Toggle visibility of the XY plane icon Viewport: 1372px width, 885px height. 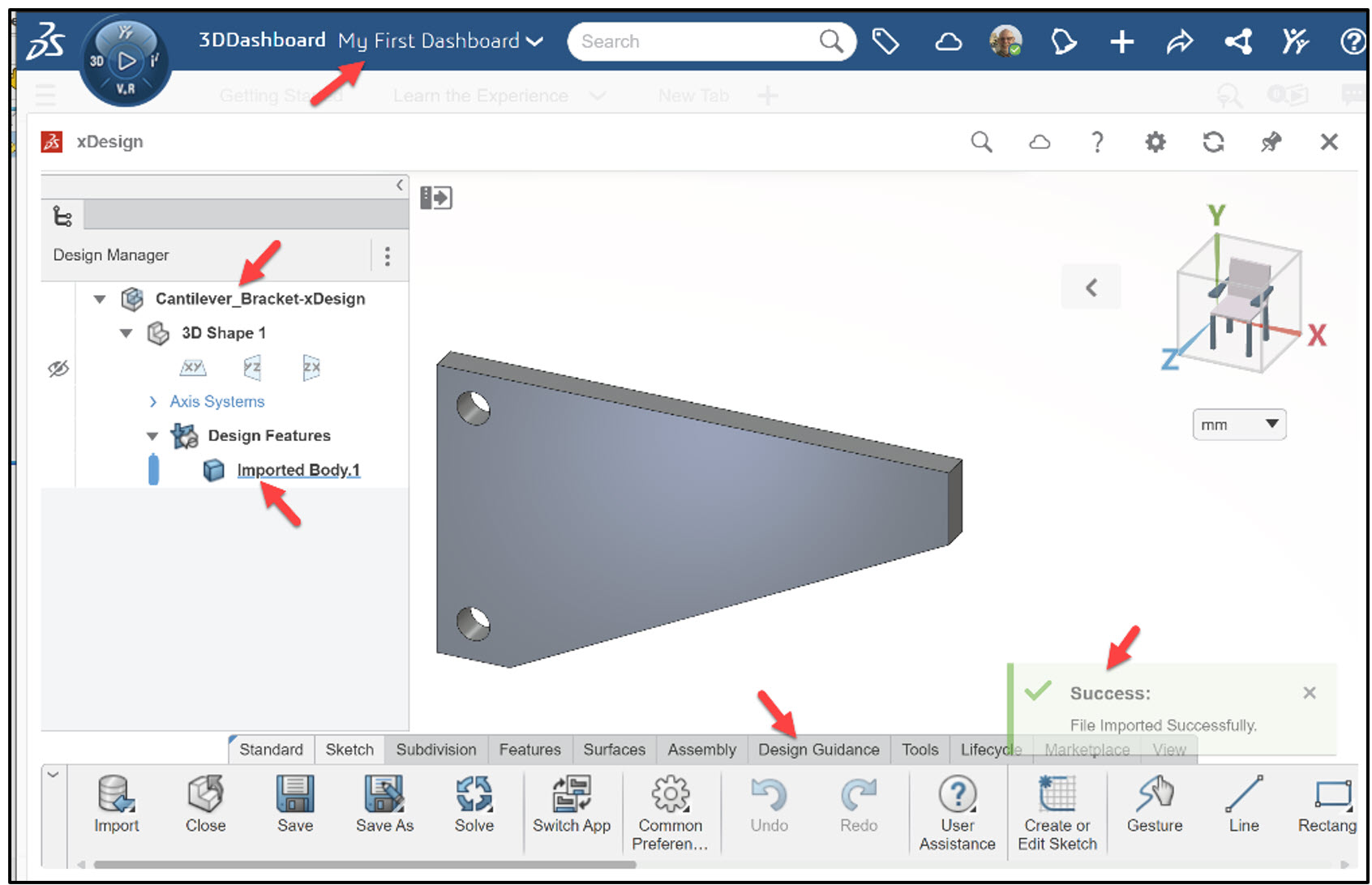tap(193, 367)
